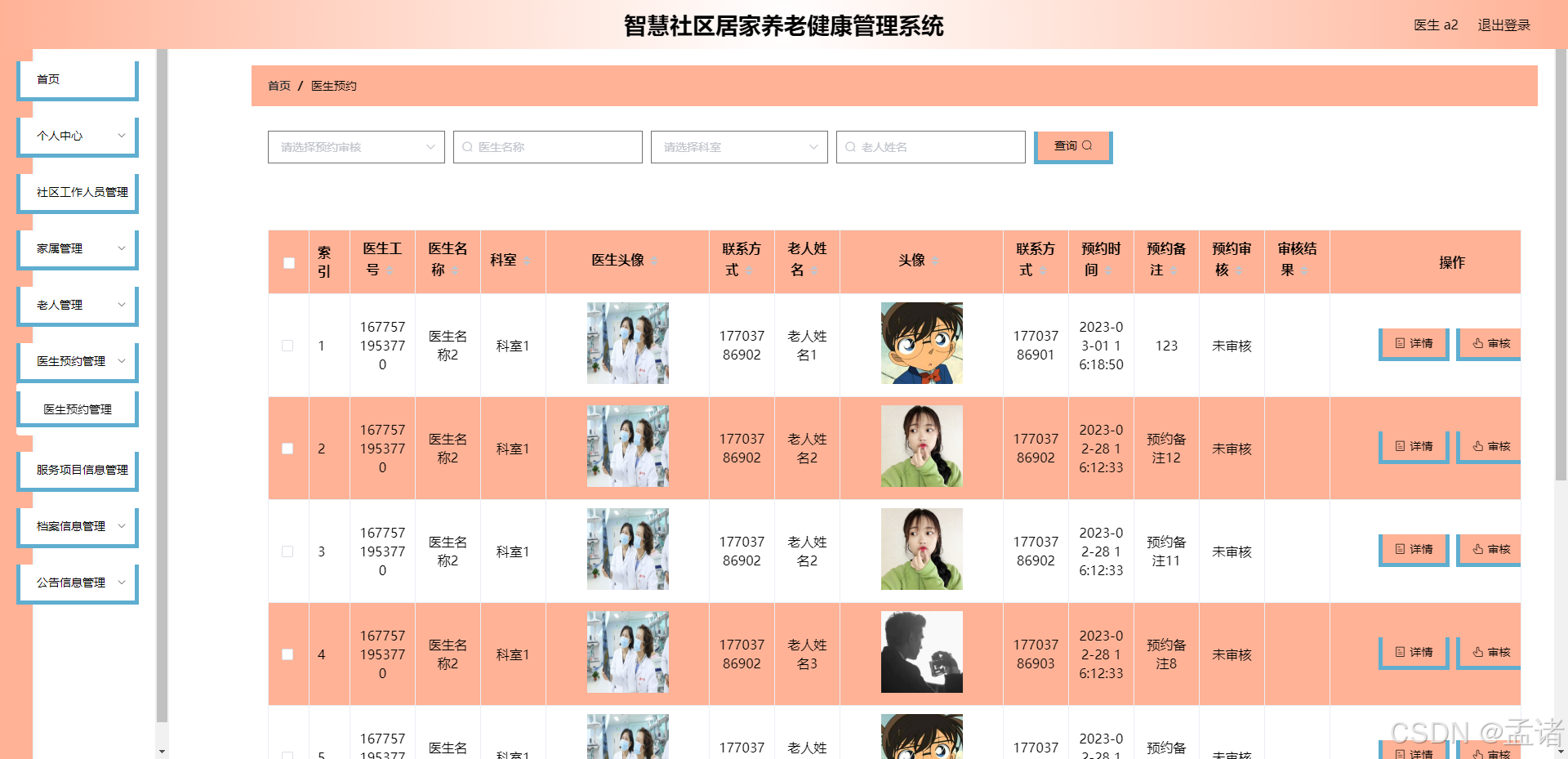Click the Conan avatar thumbnail in row 1
The height and width of the screenshot is (759, 1568).
pos(921,343)
